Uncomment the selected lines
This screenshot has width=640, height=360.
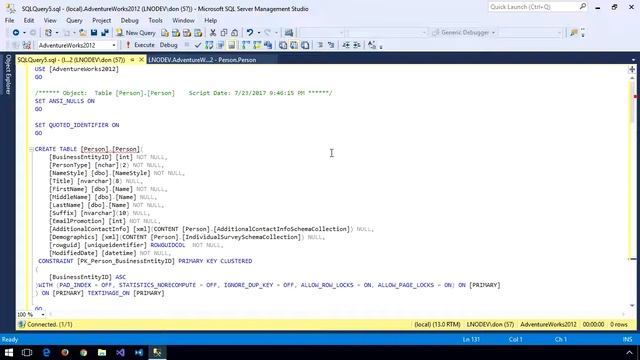pyautogui.click(x=331, y=45)
